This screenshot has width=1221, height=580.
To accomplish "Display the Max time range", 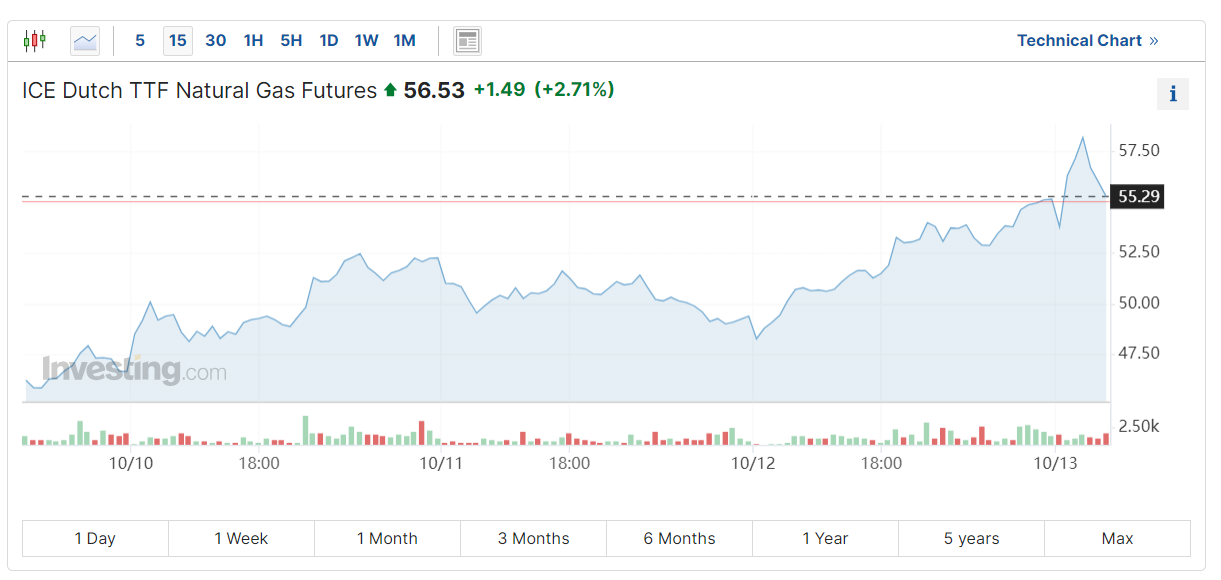I will click(1117, 538).
